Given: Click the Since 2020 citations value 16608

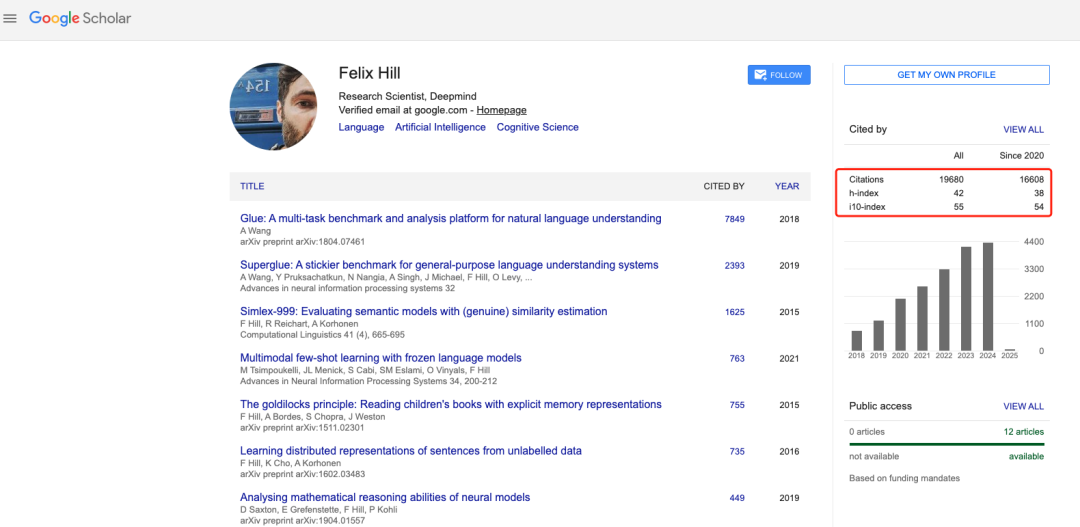Looking at the screenshot, I should [x=1032, y=179].
